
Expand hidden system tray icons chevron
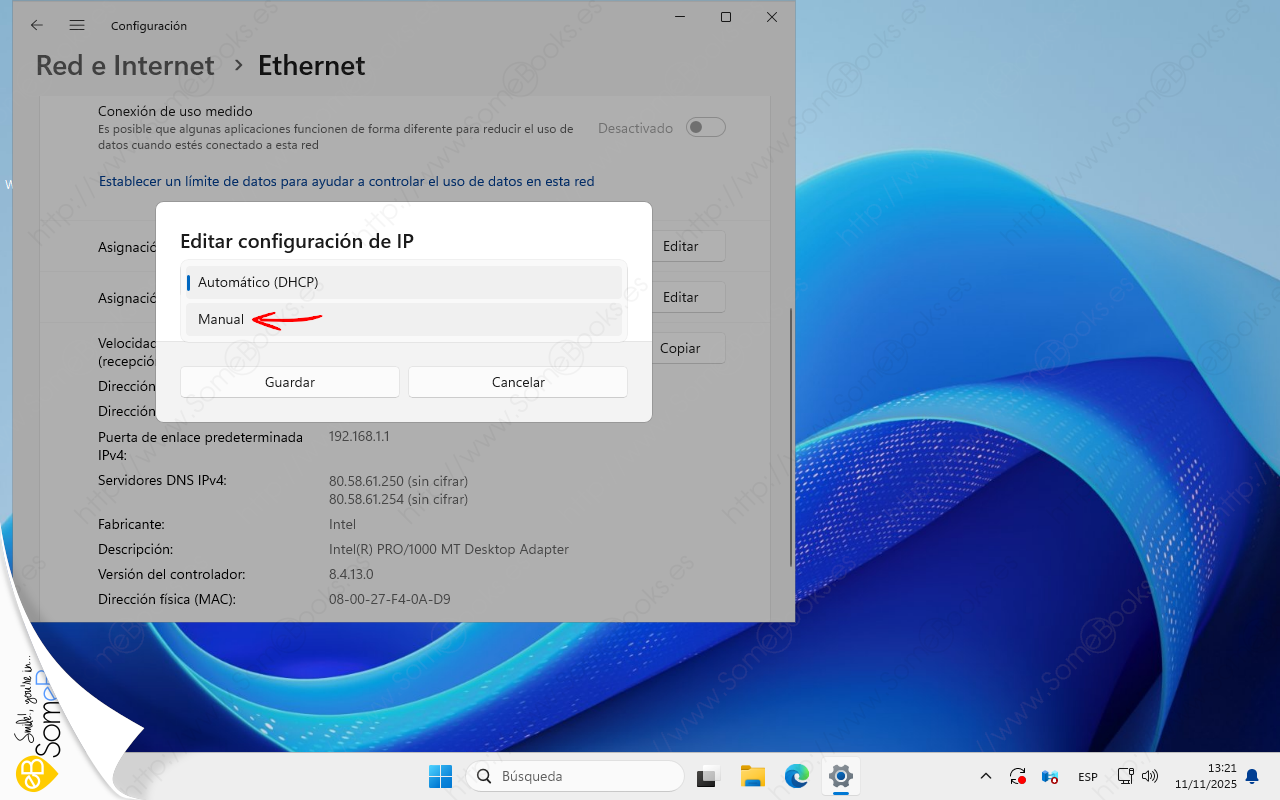[986, 776]
